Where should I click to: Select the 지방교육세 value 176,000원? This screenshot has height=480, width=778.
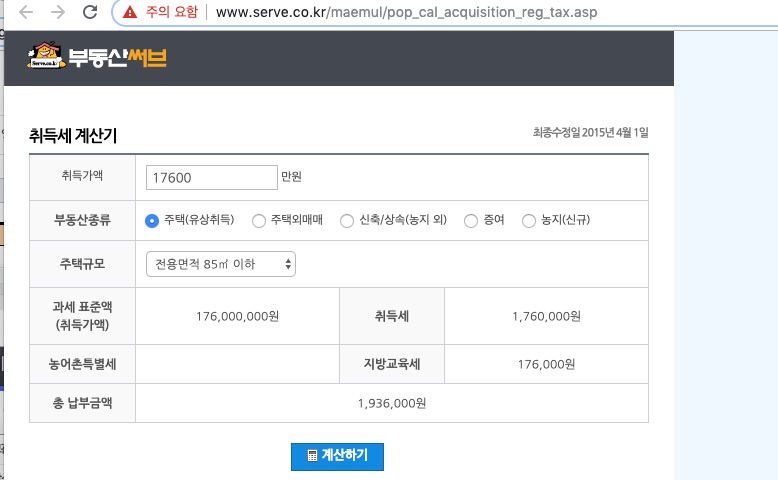point(546,364)
